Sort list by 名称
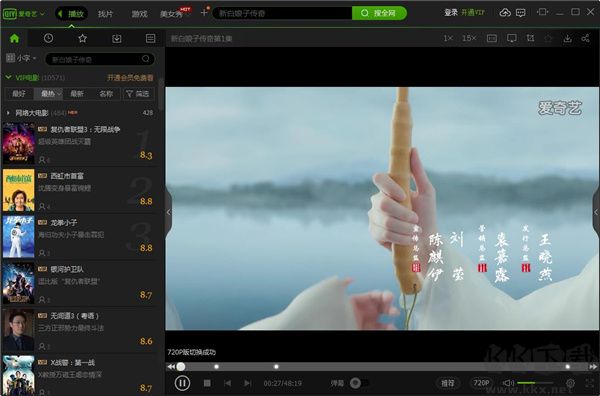This screenshot has height=396, width=600. [106, 94]
